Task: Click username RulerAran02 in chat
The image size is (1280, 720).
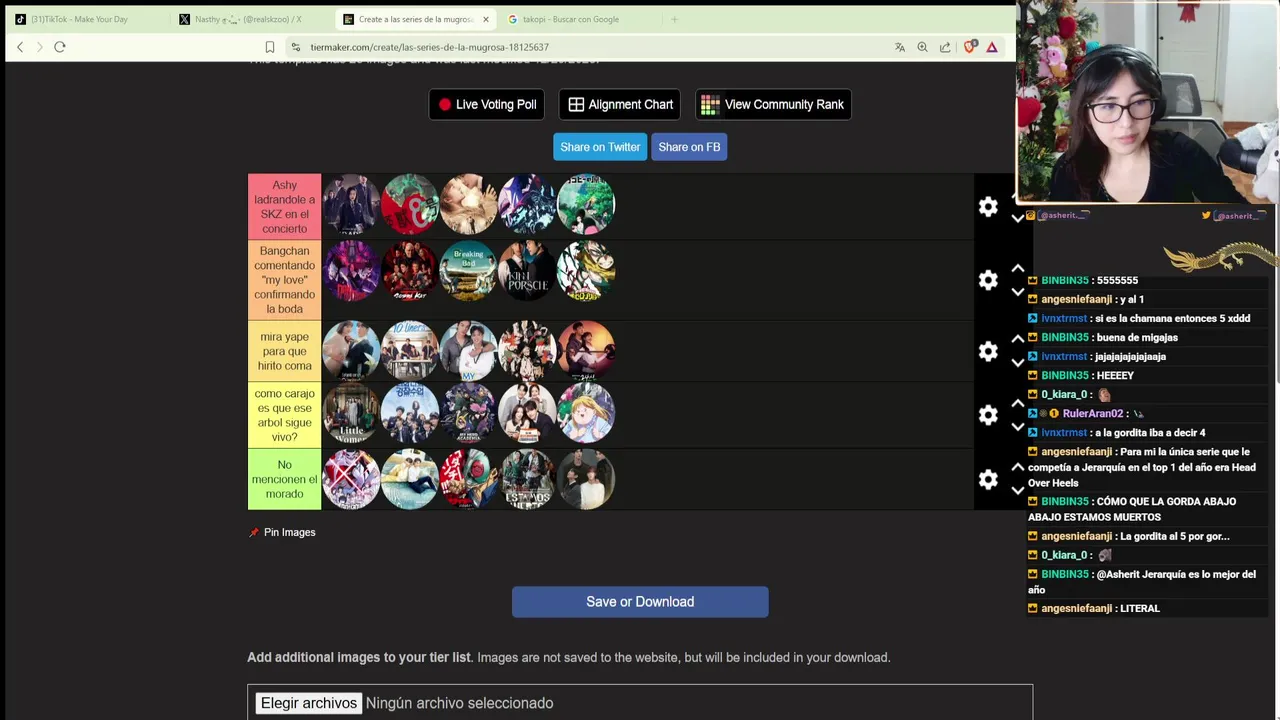Action: coord(1092,413)
